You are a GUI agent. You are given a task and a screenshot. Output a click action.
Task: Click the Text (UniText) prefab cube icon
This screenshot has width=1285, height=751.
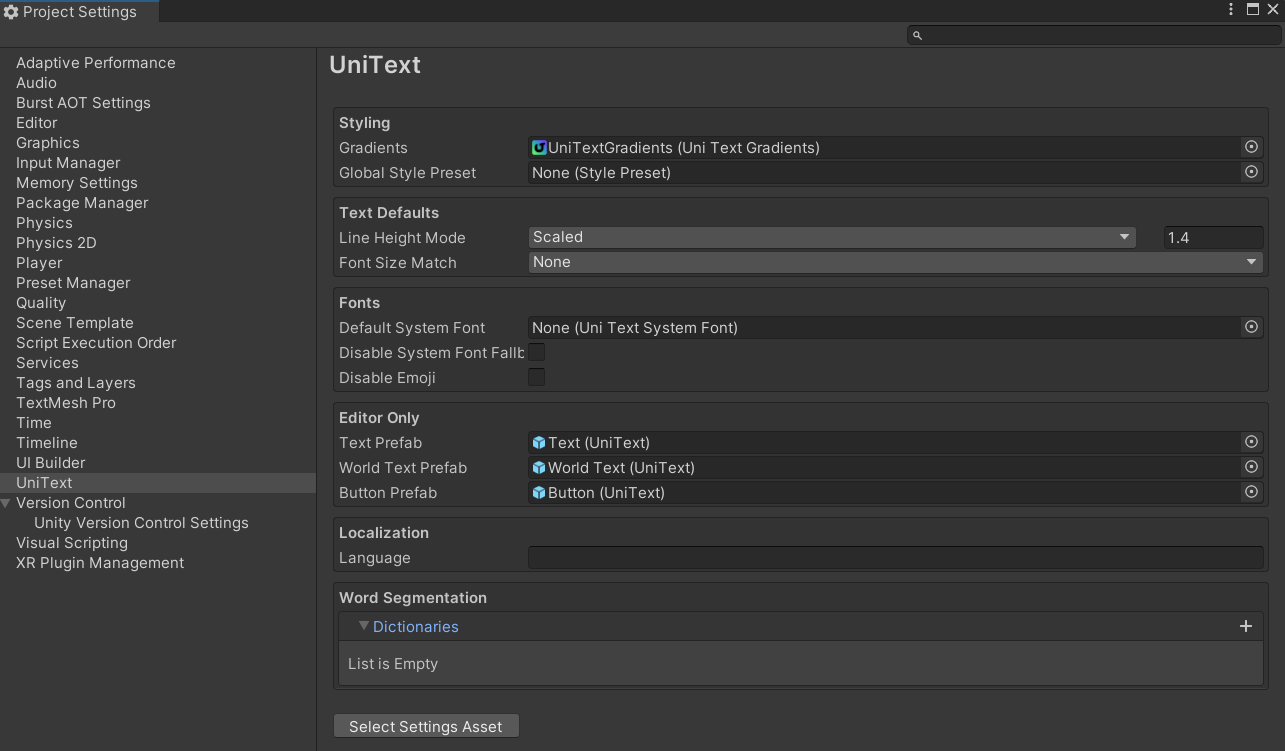(x=539, y=443)
